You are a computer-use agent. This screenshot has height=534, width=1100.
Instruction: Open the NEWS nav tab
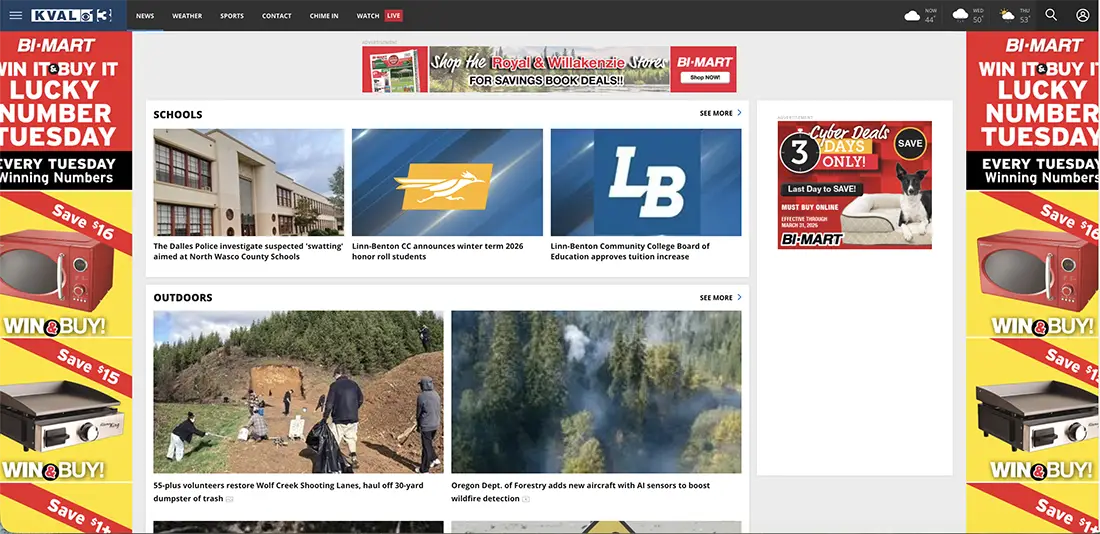coord(145,15)
